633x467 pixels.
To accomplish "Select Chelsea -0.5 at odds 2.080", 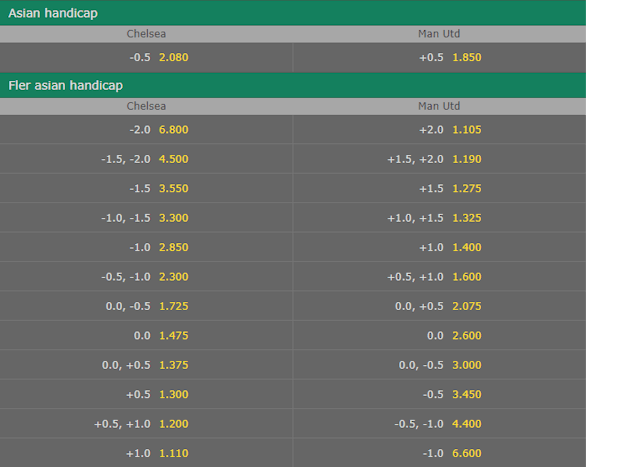I will tap(146, 57).
